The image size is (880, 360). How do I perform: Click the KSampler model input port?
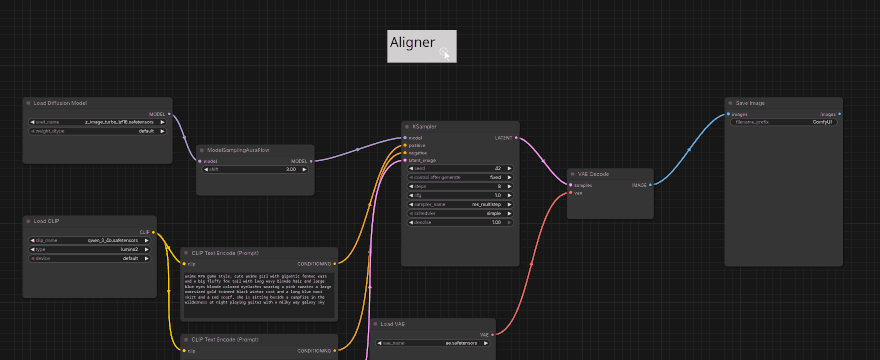[405, 138]
